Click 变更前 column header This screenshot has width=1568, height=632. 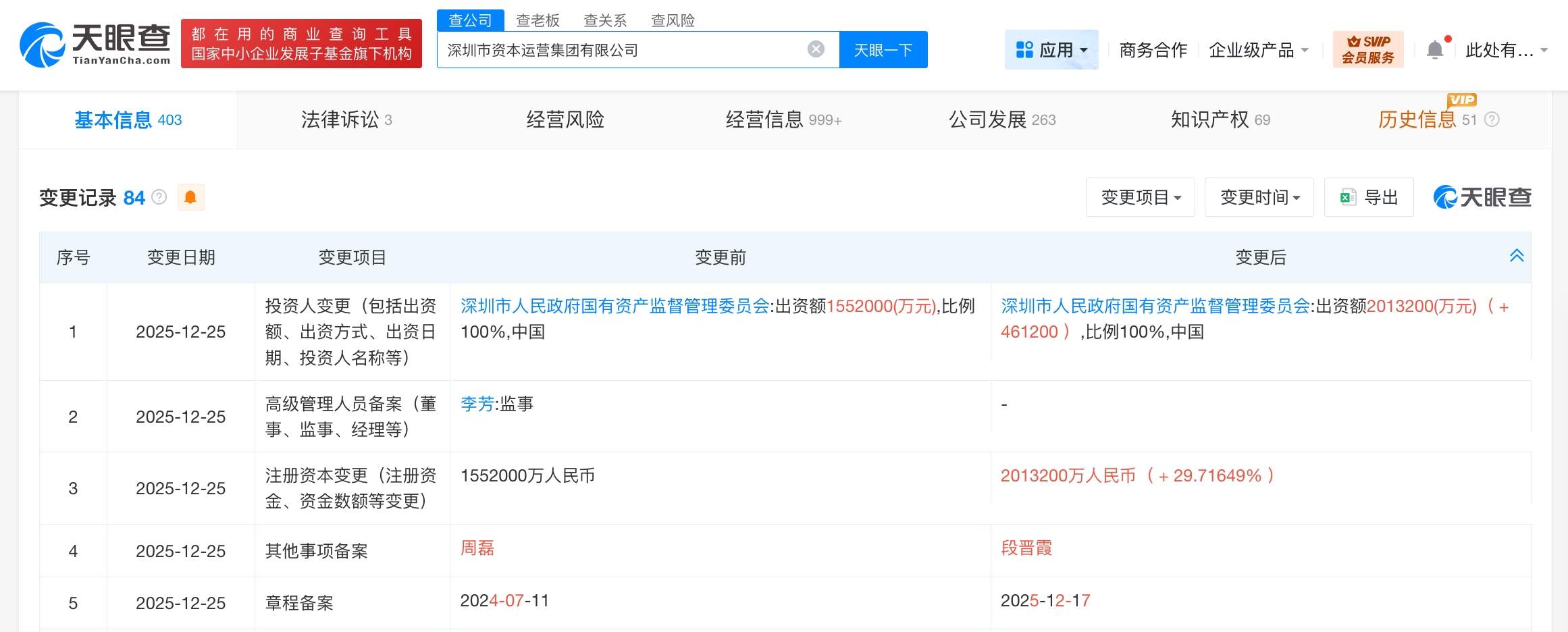pyautogui.click(x=721, y=257)
